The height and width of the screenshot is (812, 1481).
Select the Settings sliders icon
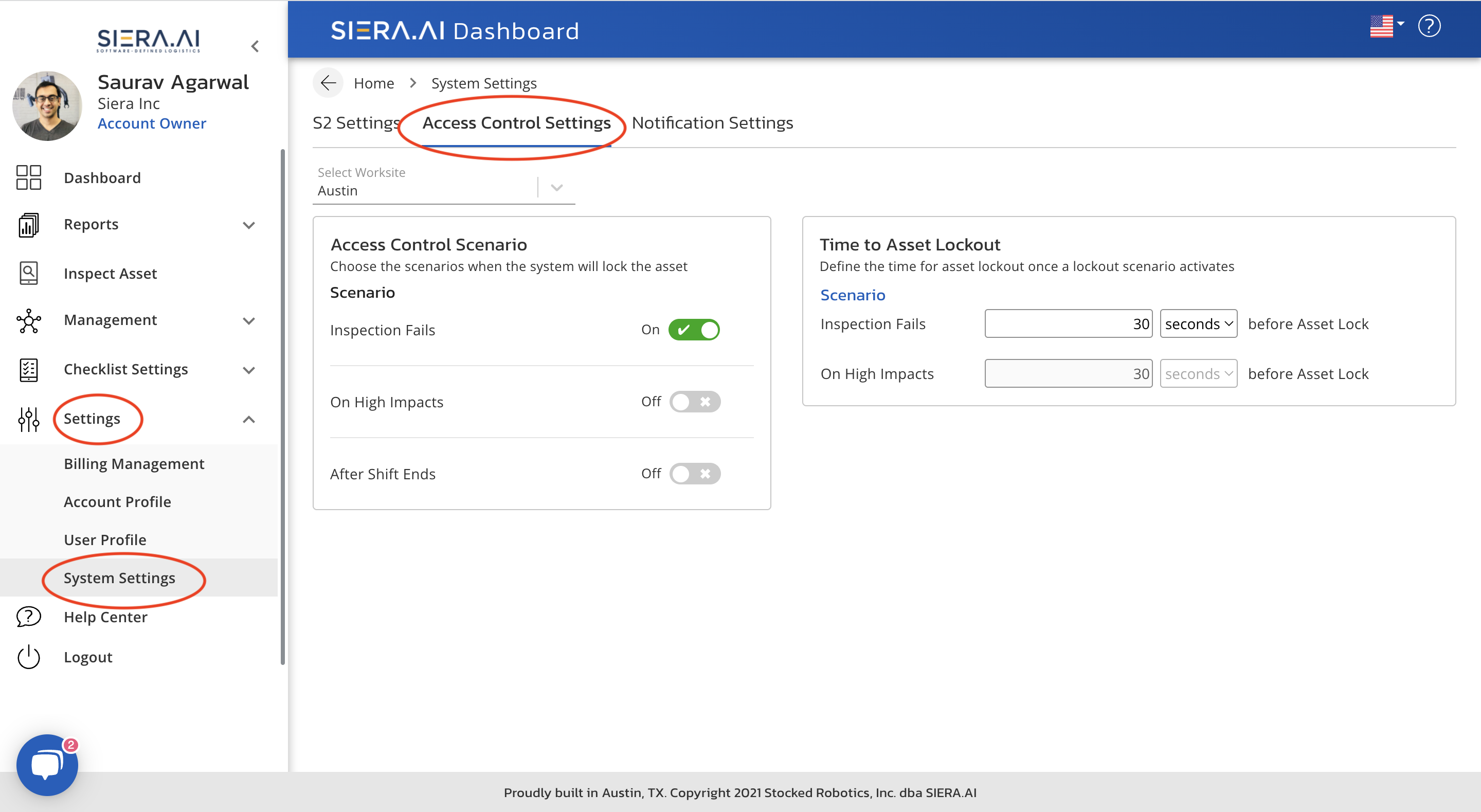[28, 419]
